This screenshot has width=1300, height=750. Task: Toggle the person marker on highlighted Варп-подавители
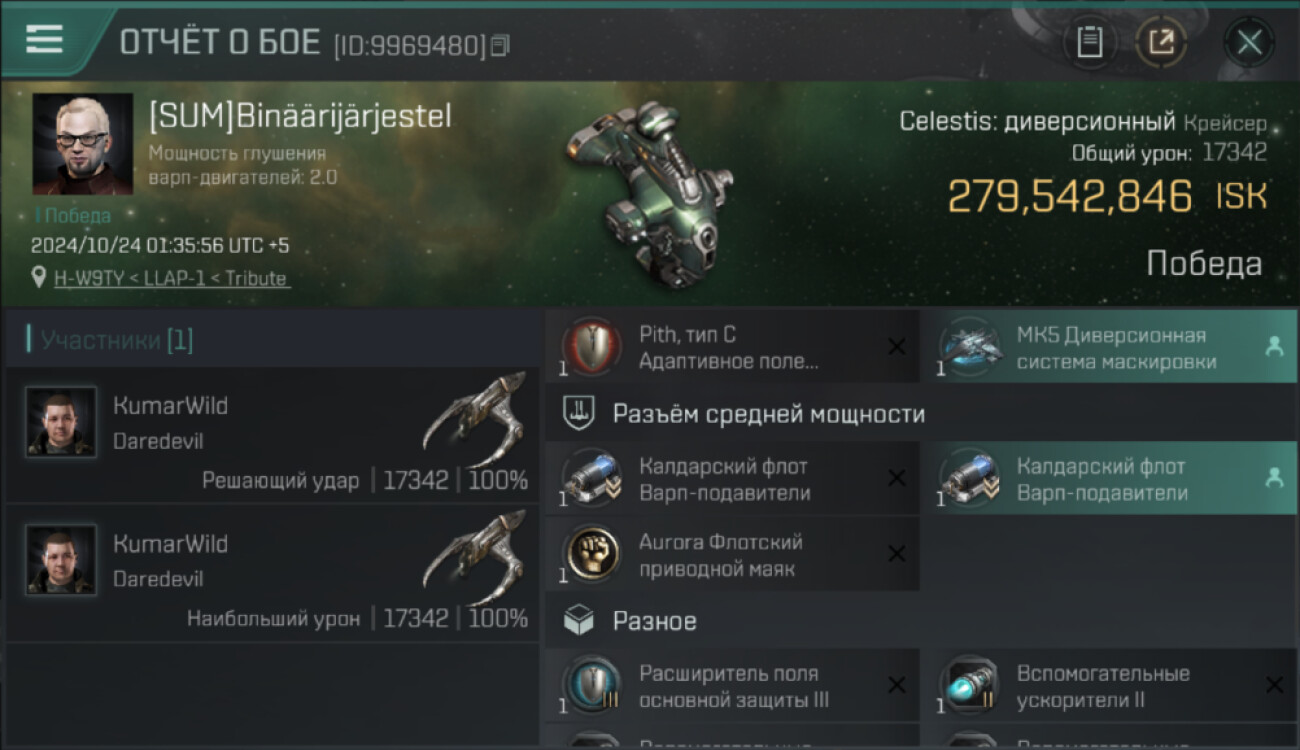click(x=1274, y=478)
